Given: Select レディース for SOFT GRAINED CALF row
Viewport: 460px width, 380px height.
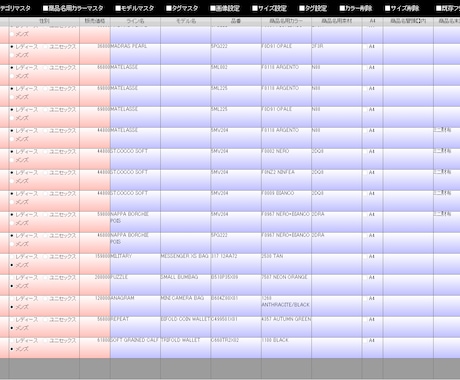Looking at the screenshot, I should click(x=12, y=341).
